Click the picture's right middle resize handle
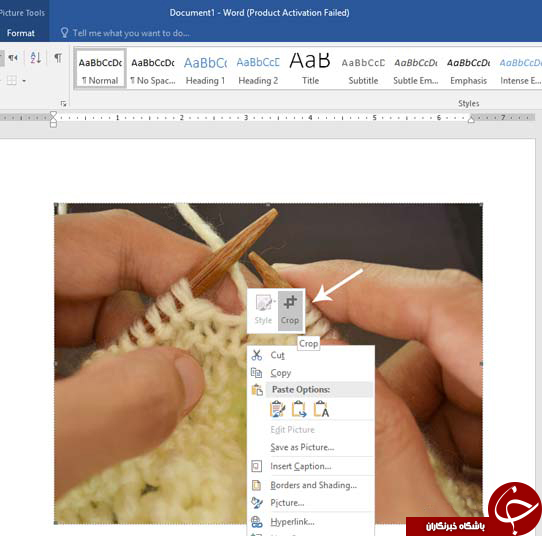This screenshot has height=536, width=542. coord(481,364)
